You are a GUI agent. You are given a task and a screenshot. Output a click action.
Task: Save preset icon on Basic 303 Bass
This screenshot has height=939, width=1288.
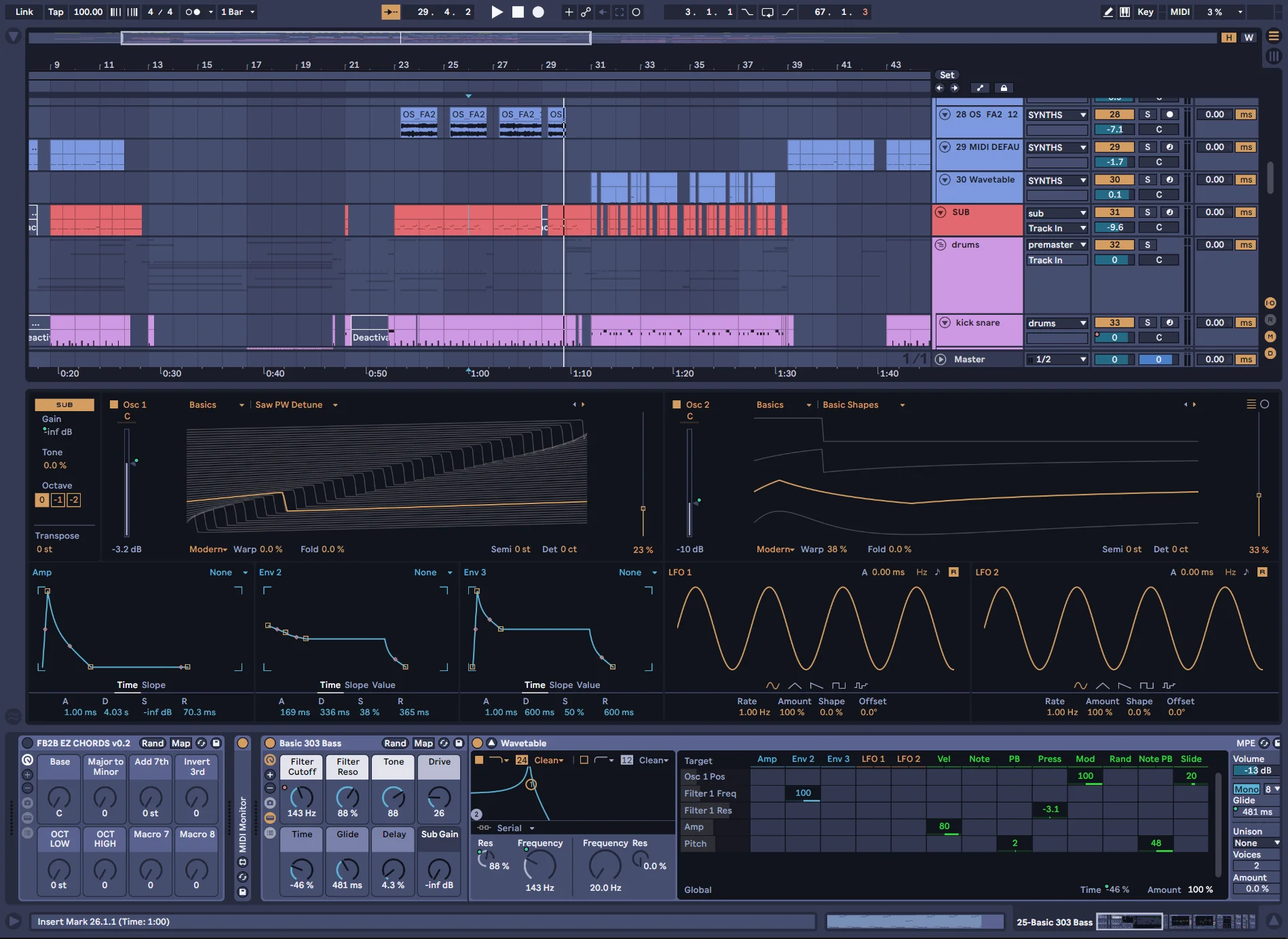pos(459,743)
